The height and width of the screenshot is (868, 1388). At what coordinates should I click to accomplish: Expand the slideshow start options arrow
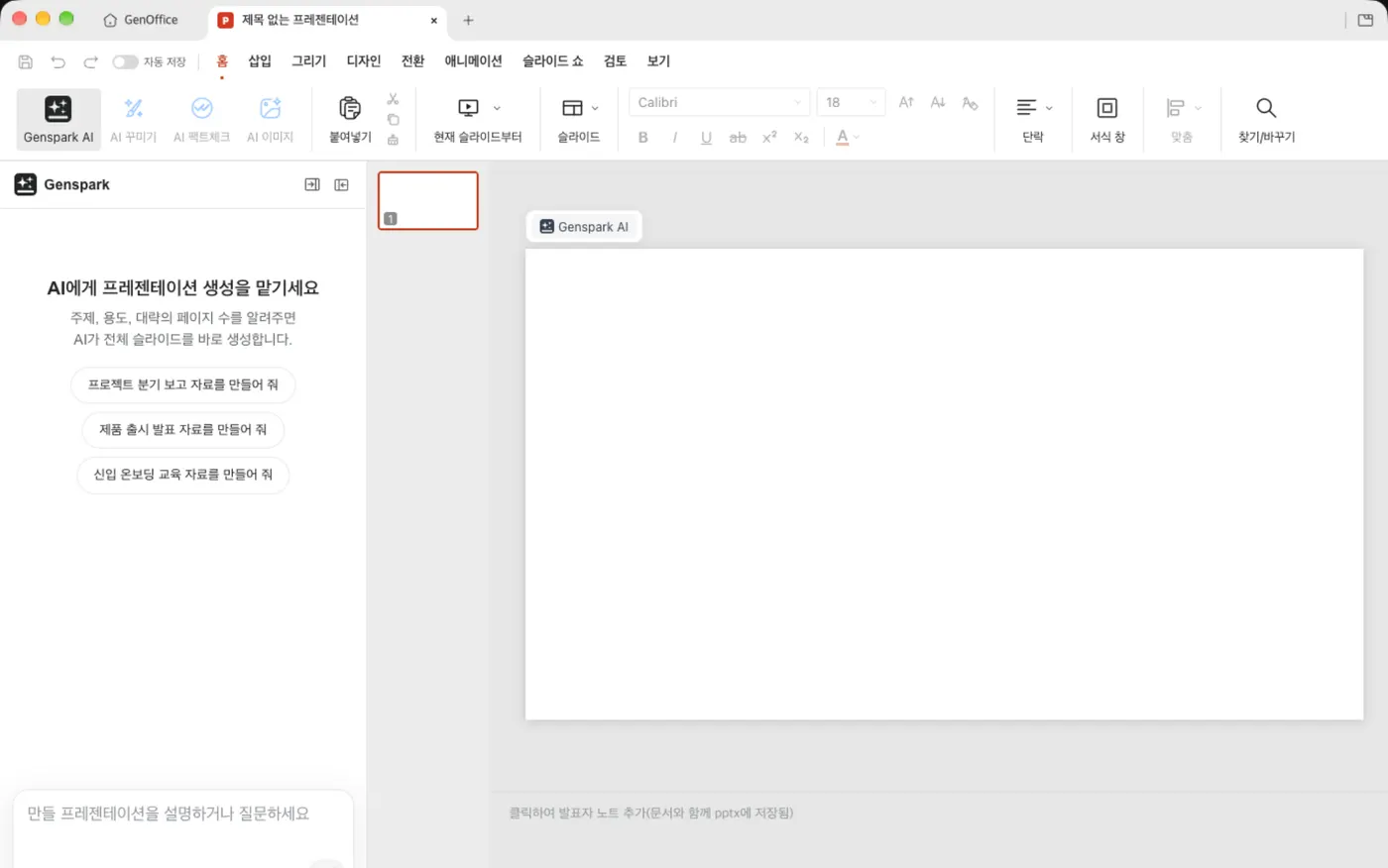[x=497, y=108]
